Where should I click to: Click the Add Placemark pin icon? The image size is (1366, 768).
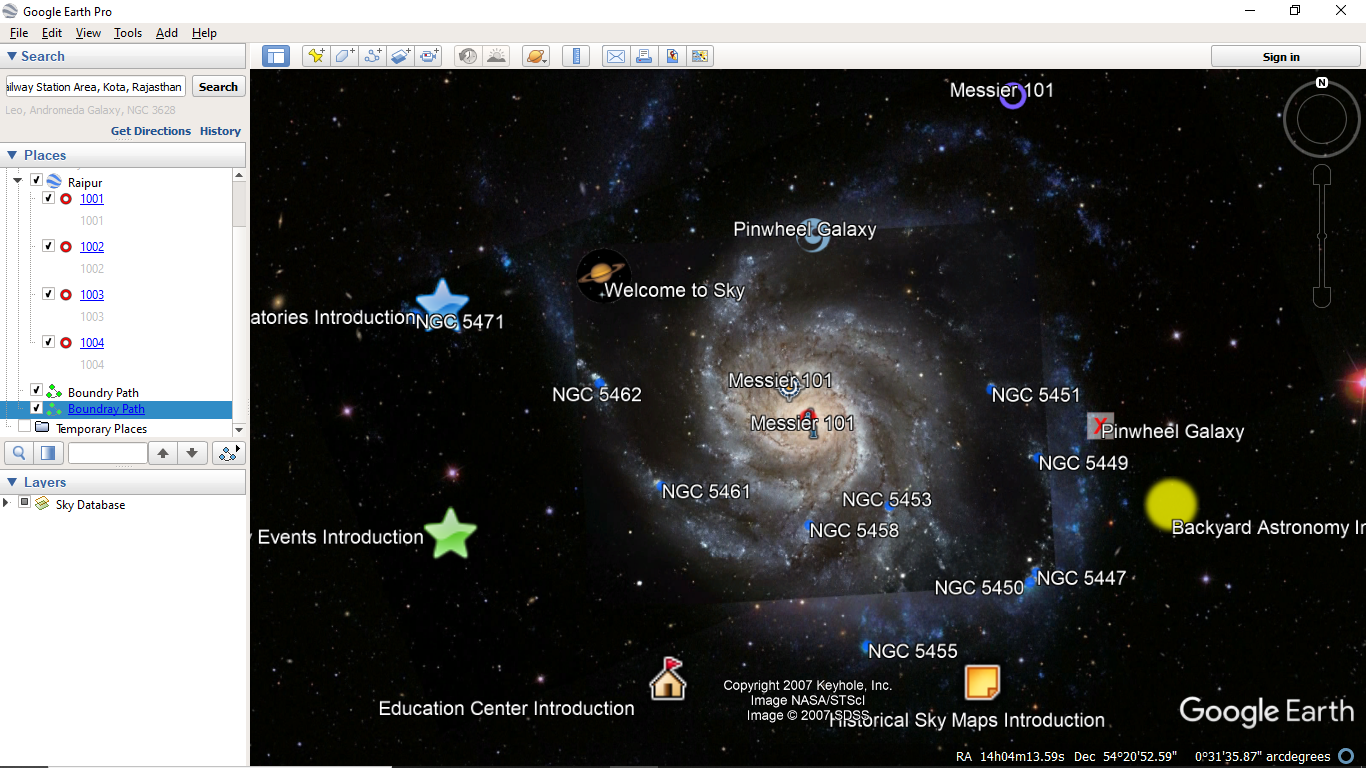[x=316, y=56]
